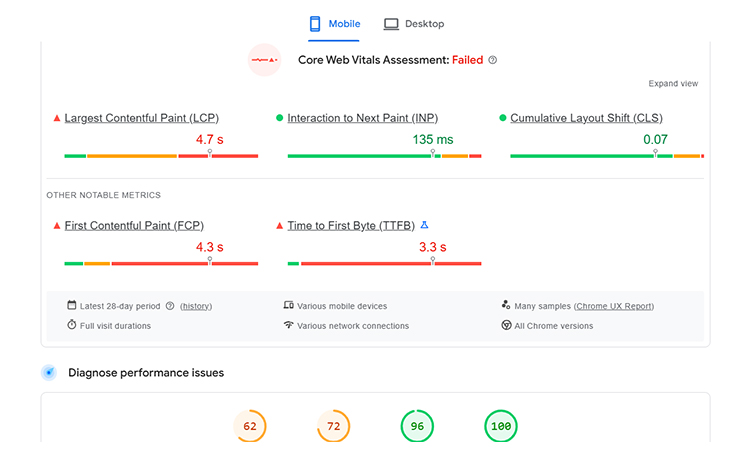Image resolution: width=750 pixels, height=450 pixels.
Task: Click the mobile devices icon
Action: click(x=288, y=306)
